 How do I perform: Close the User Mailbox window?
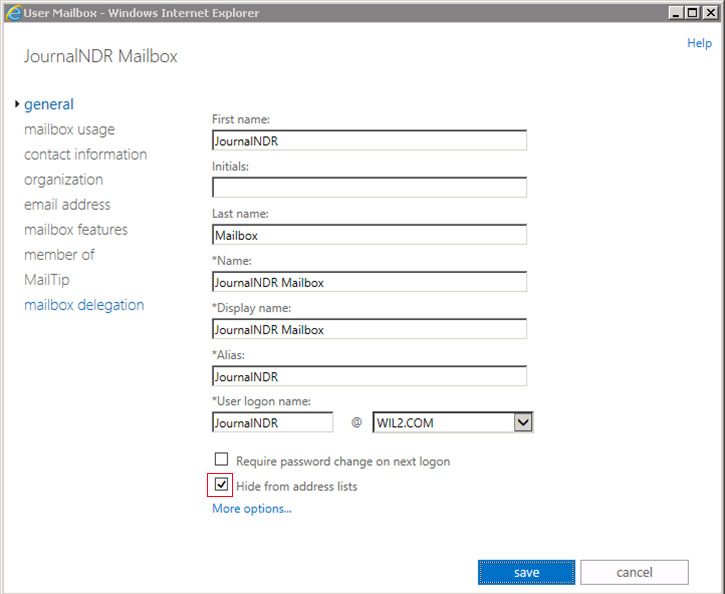coord(710,13)
